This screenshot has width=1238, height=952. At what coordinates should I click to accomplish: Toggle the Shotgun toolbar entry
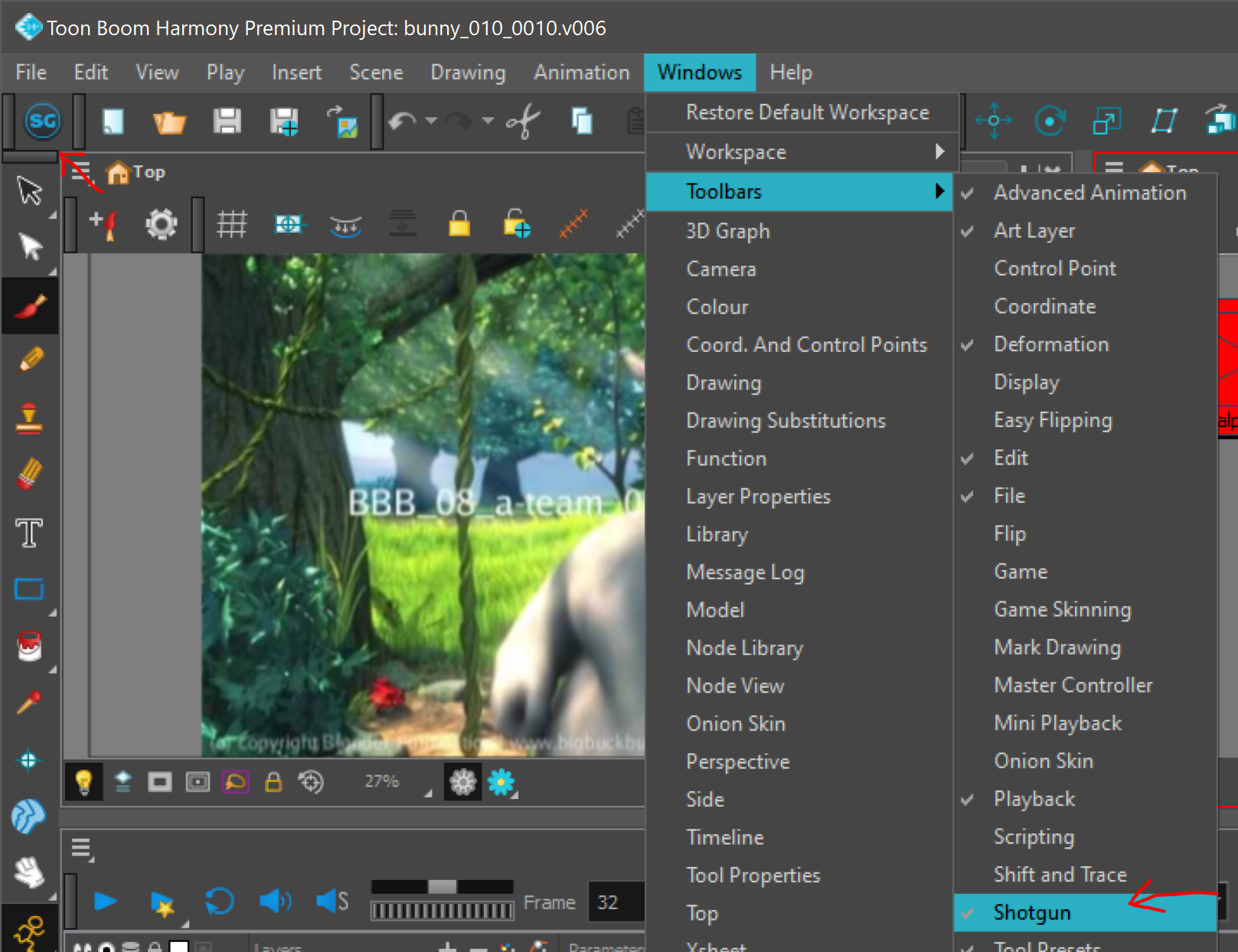(1086, 912)
